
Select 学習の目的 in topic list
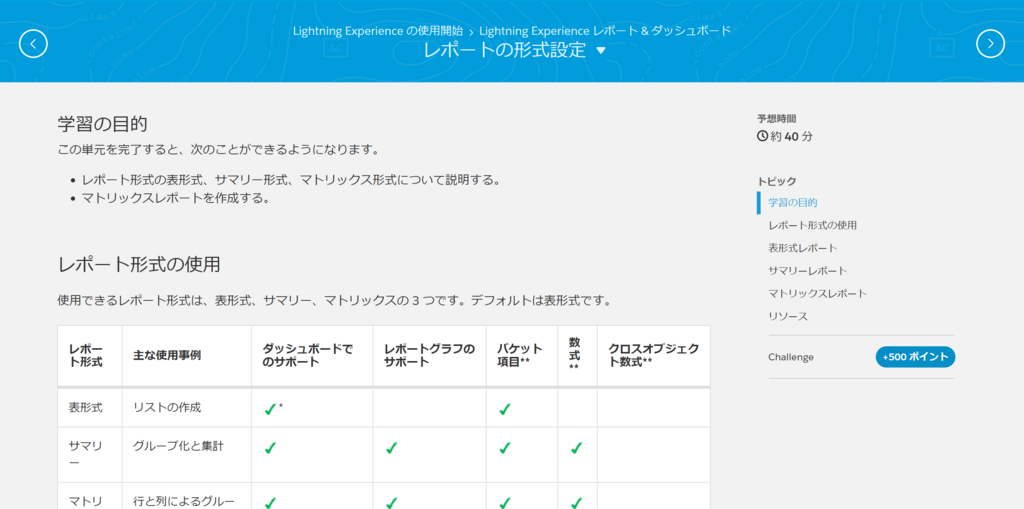tap(793, 203)
